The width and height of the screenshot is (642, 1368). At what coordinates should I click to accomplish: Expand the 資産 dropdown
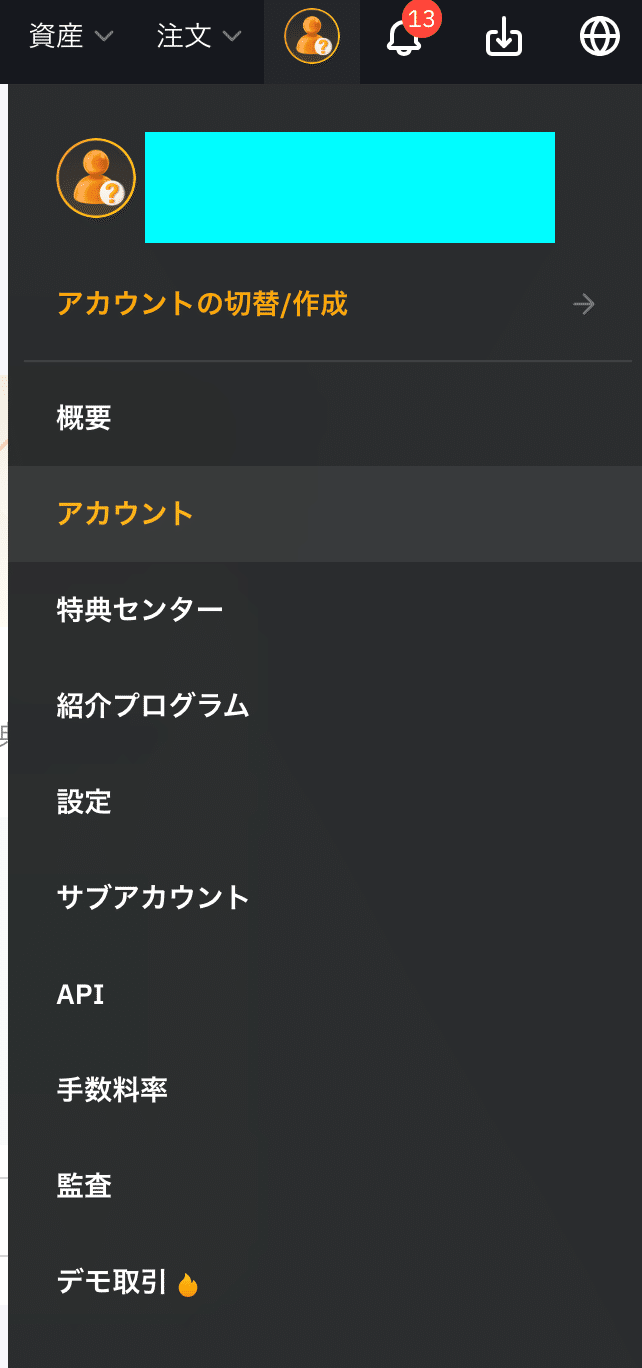pyautogui.click(x=71, y=38)
